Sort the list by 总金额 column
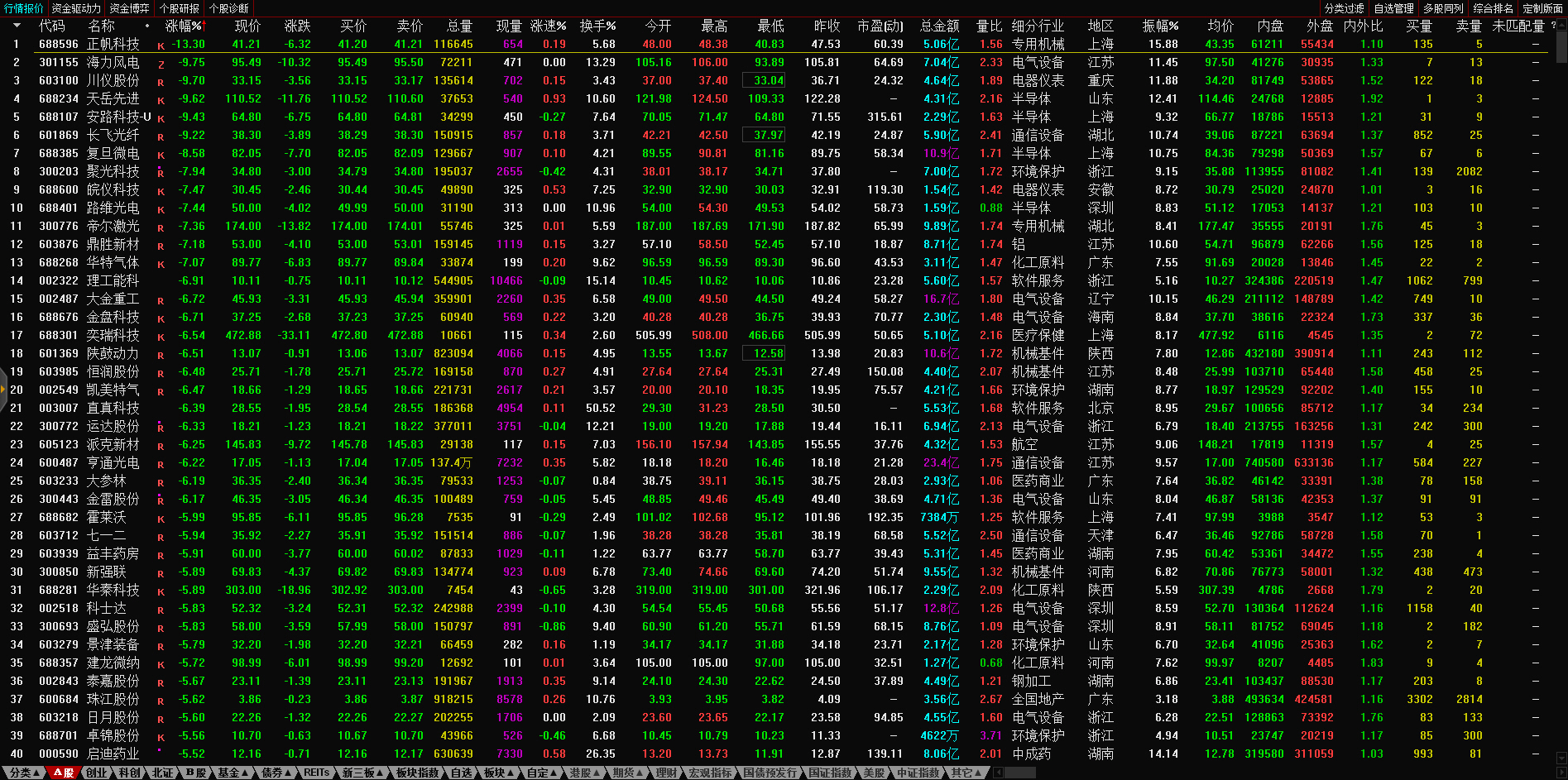This screenshot has height=780, width=1568. pyautogui.click(x=940, y=26)
